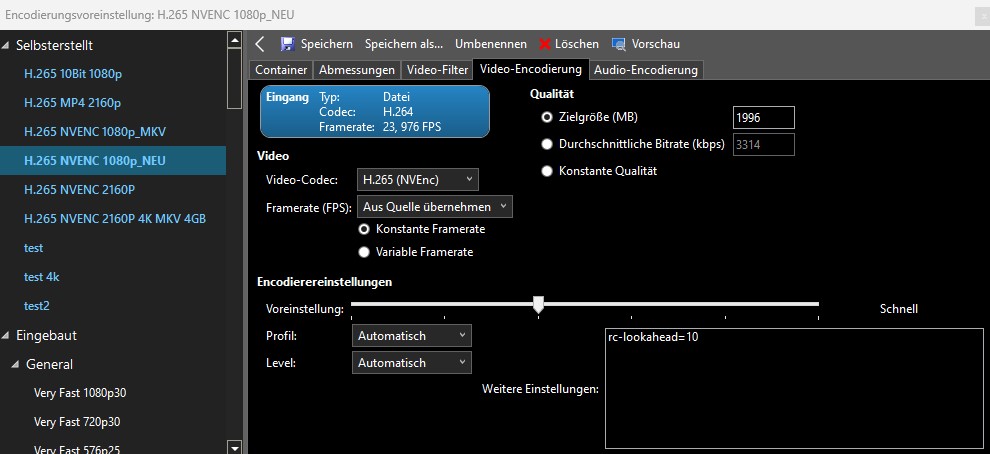
Task: Click the Speichern label
Action: pyautogui.click(x=326, y=44)
